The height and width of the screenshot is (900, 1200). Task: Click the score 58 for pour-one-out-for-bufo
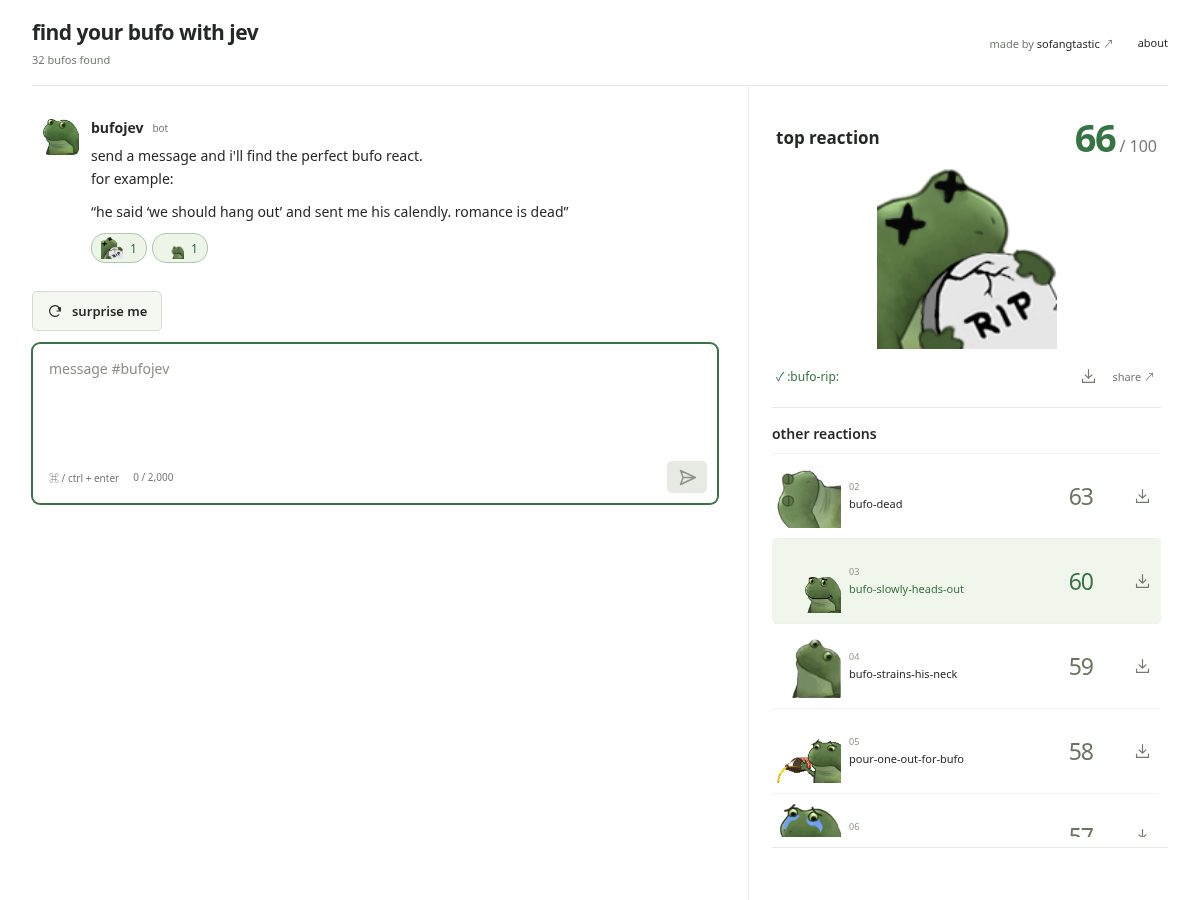coord(1081,751)
